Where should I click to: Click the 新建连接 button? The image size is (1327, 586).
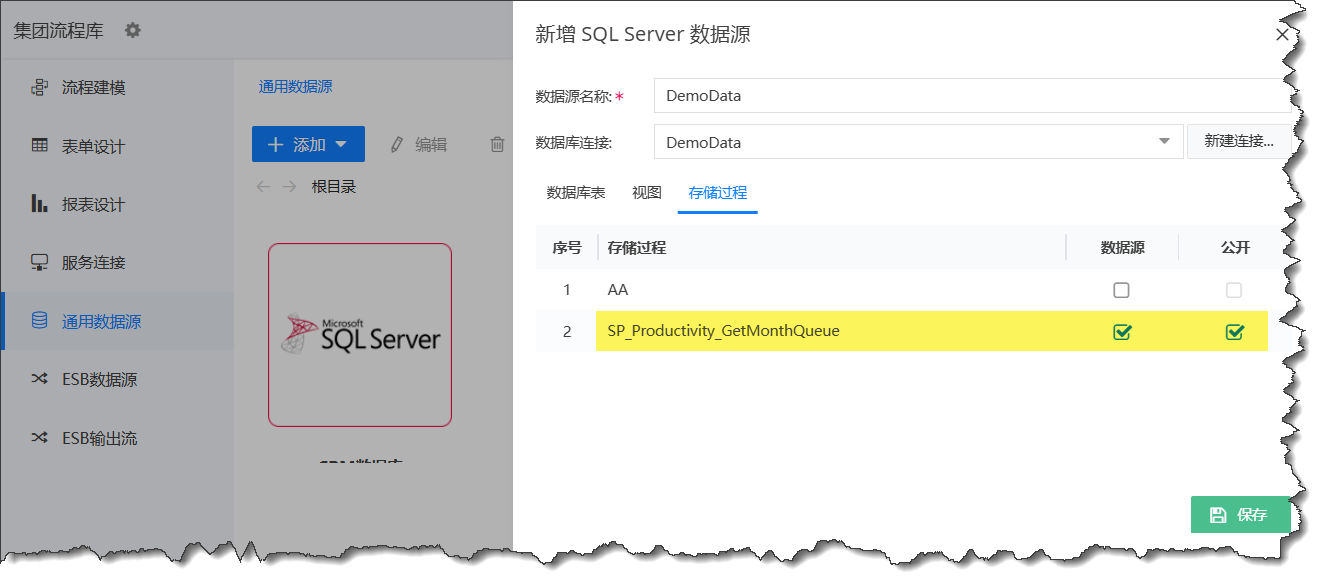coord(1238,142)
